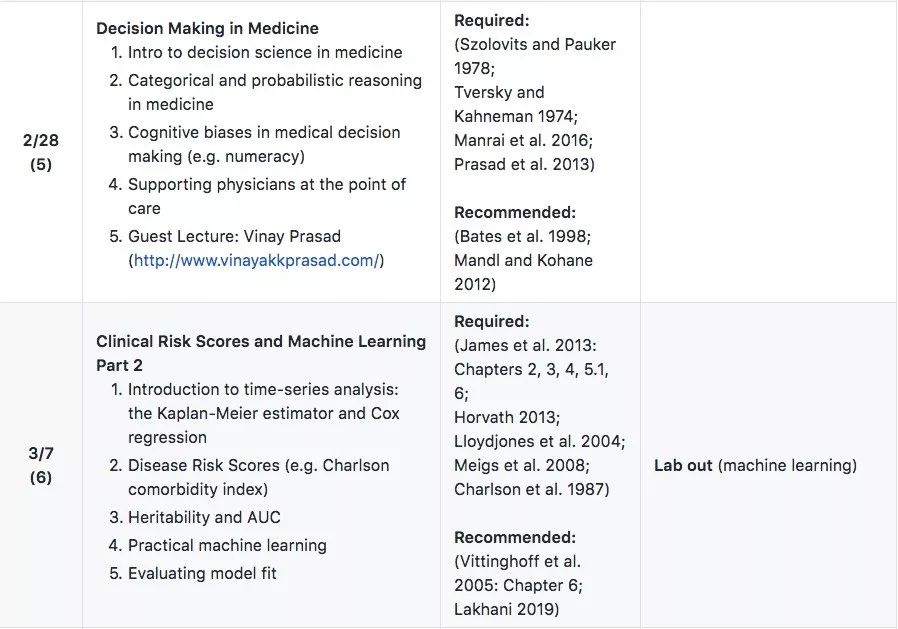
Task: Click the Szolovits and Pauker 1978 reference
Action: point(535,56)
